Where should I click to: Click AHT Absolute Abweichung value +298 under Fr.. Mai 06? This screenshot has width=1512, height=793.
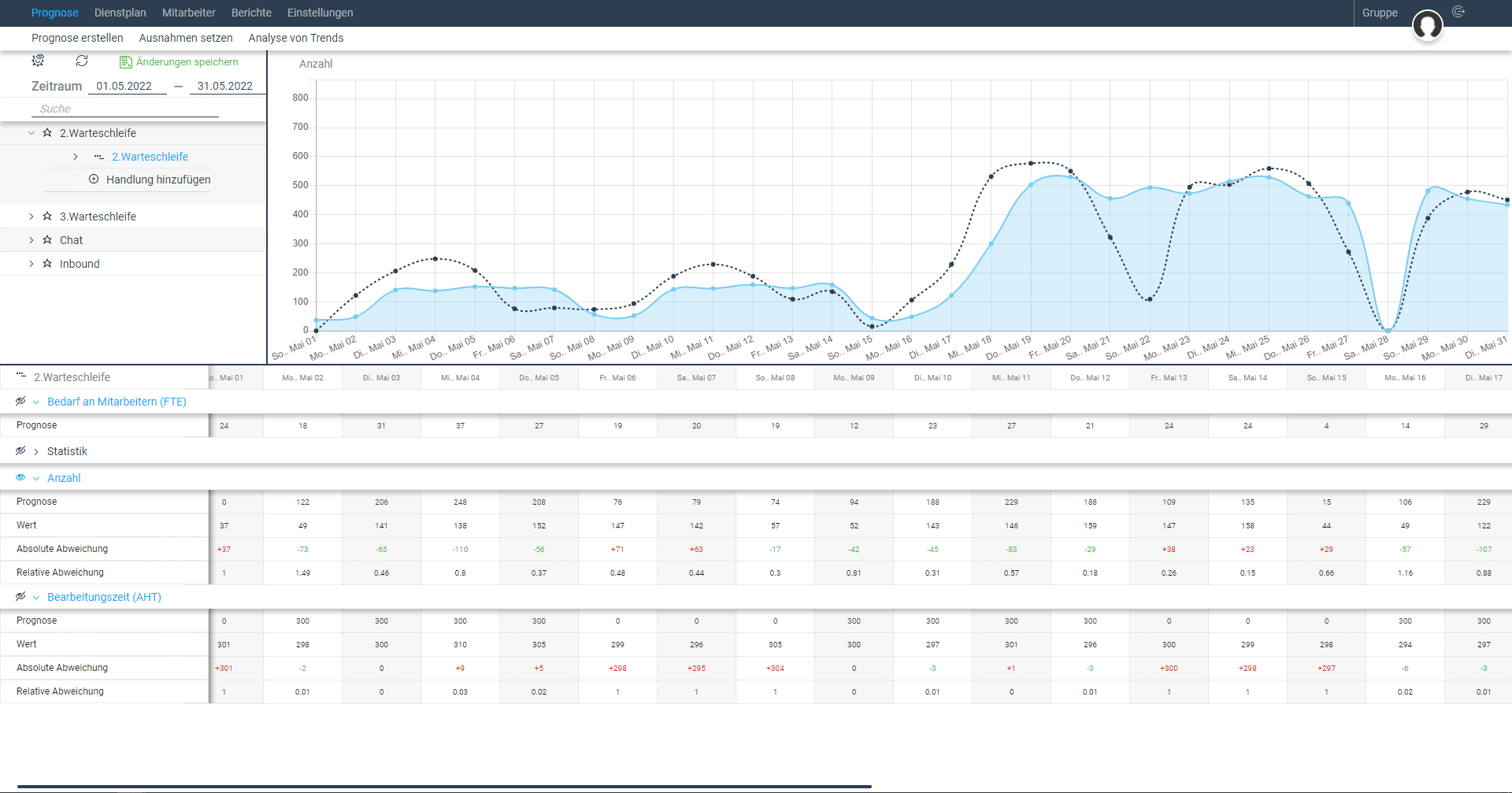(x=617, y=668)
